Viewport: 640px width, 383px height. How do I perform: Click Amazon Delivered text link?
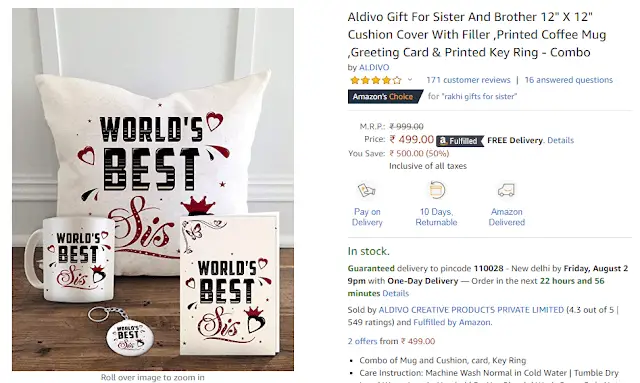click(507, 217)
